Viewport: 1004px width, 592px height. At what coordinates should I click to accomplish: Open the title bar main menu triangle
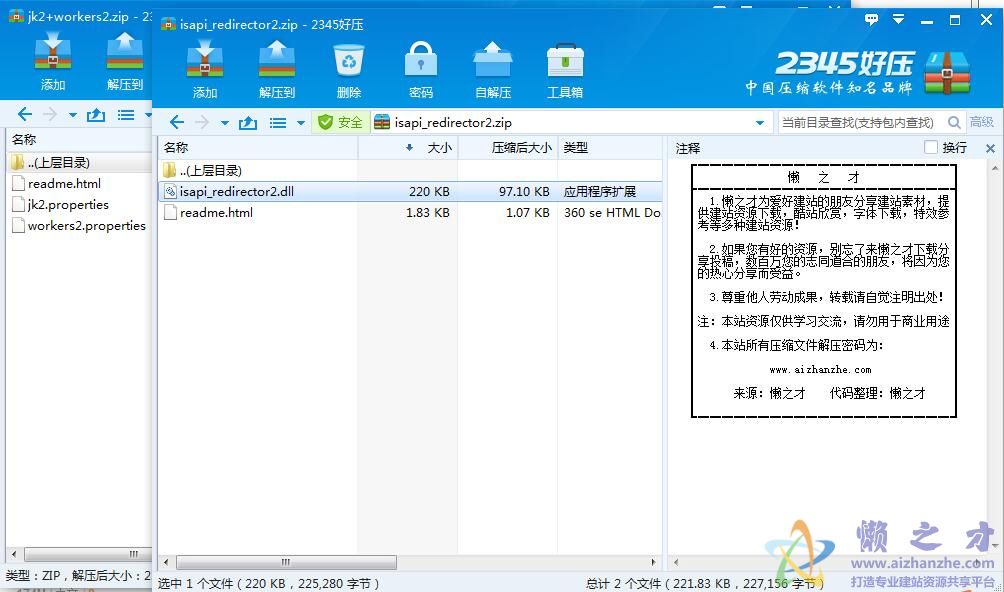(x=898, y=19)
